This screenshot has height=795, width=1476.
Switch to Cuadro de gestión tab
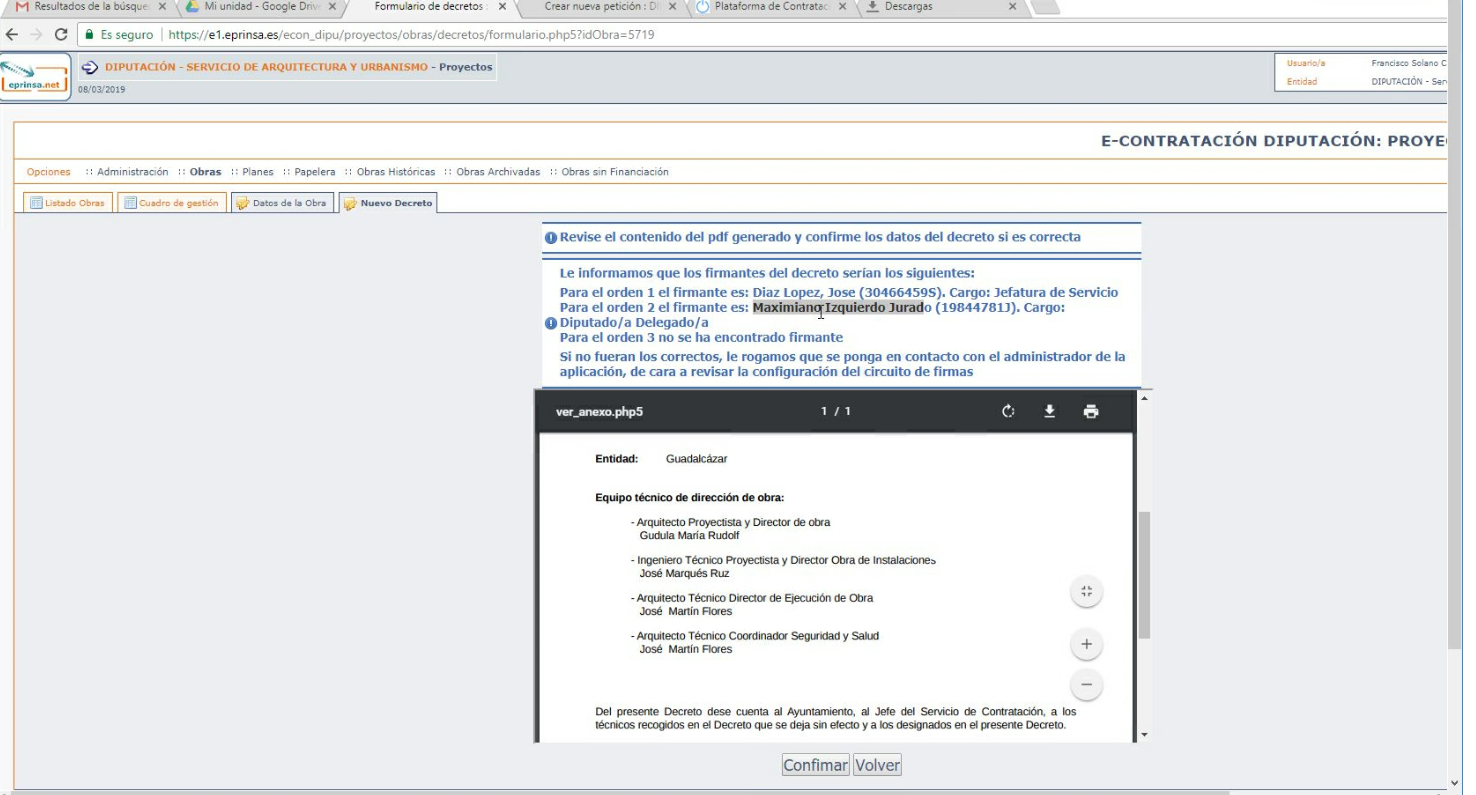(x=171, y=203)
